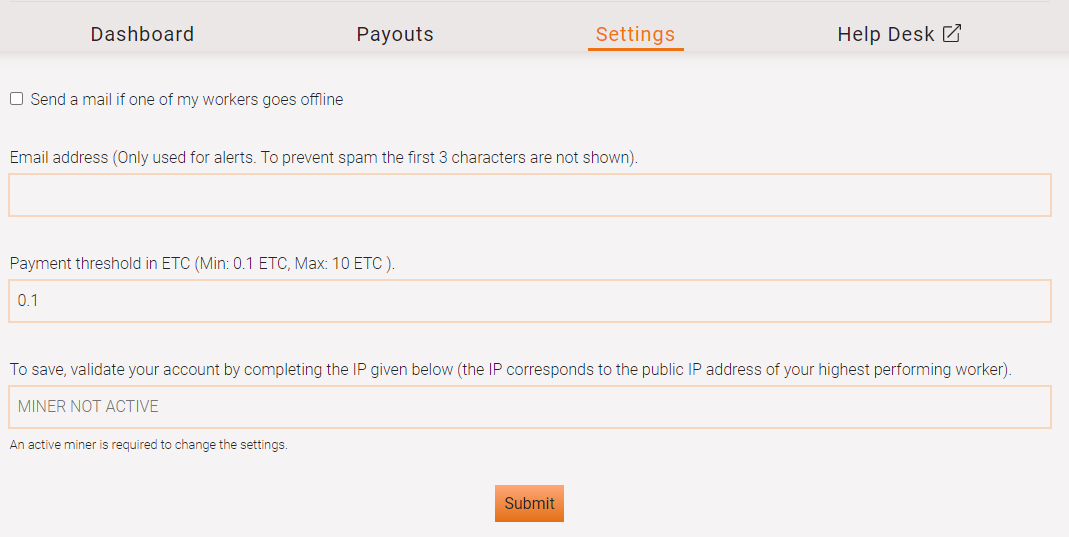Enable the worker offline mail checkbox
Viewport: 1069px width, 537px height.
[16, 99]
